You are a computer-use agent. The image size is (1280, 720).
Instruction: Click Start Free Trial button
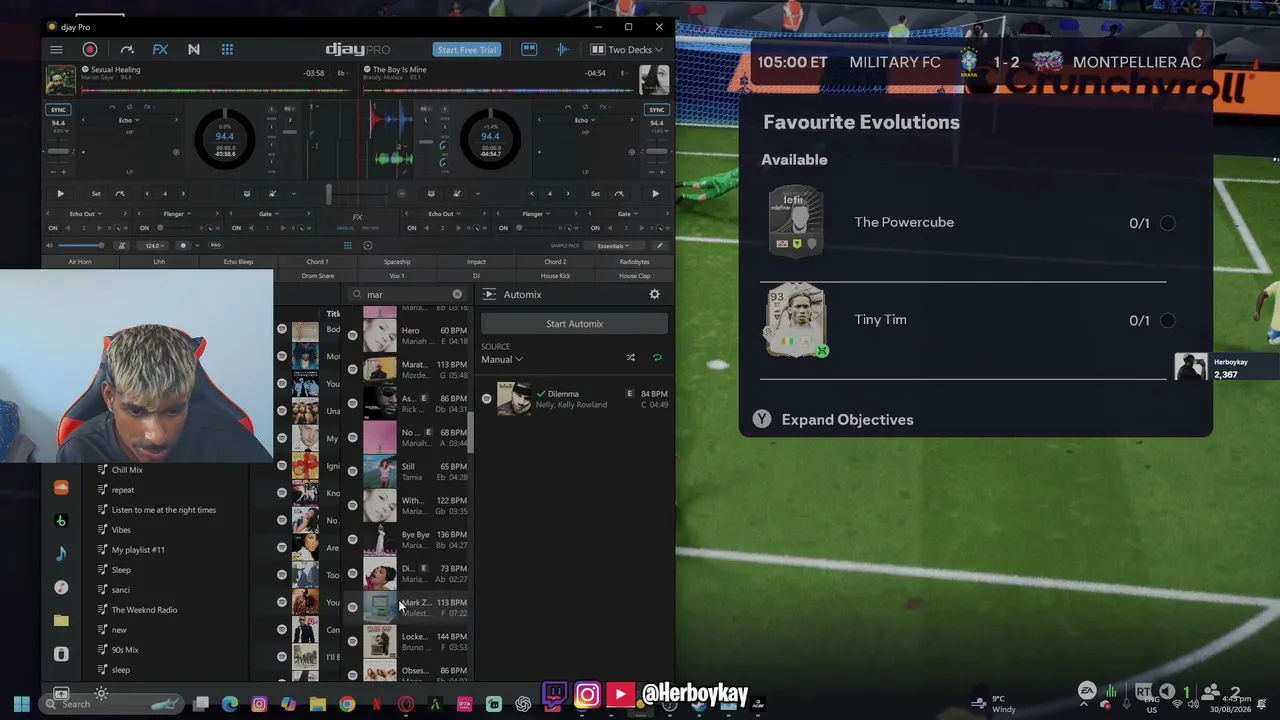point(467,49)
